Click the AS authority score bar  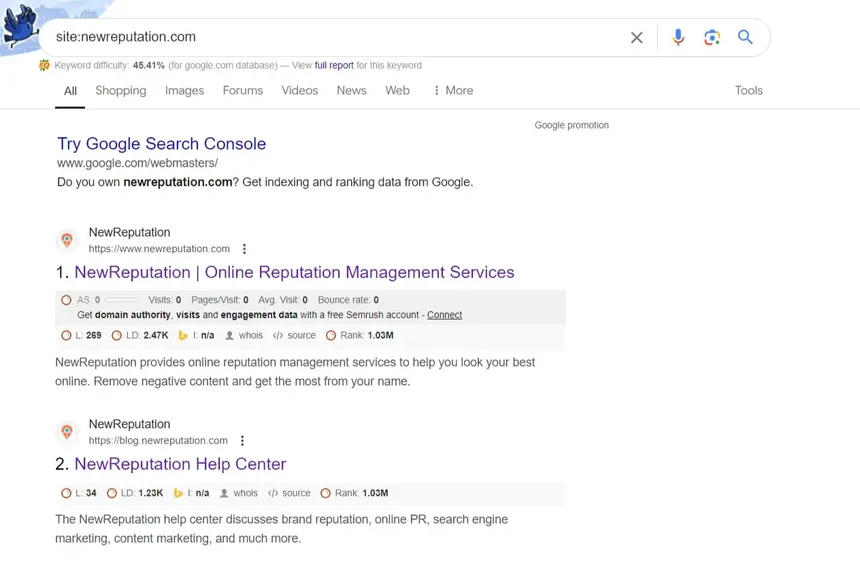[121, 300]
